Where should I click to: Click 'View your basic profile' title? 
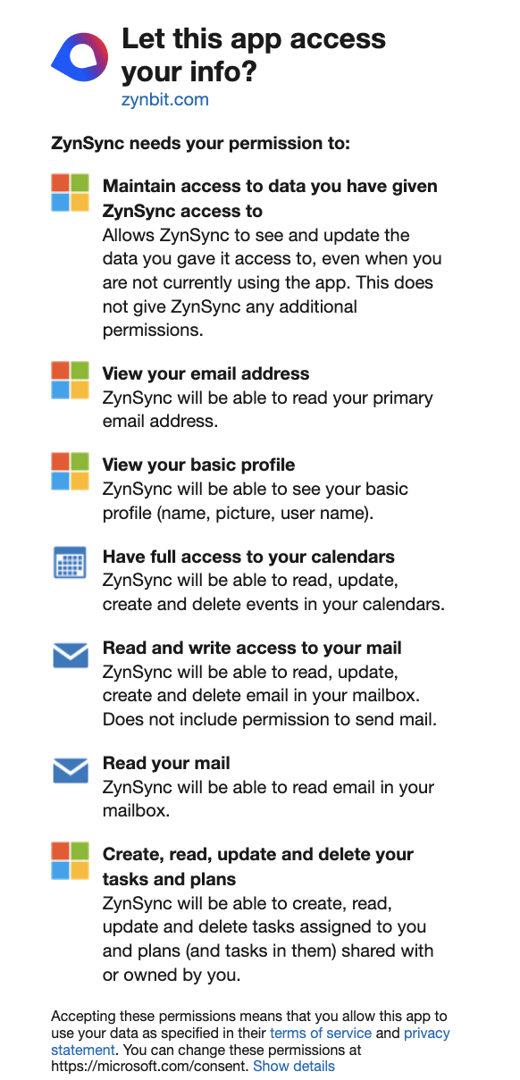click(199, 465)
